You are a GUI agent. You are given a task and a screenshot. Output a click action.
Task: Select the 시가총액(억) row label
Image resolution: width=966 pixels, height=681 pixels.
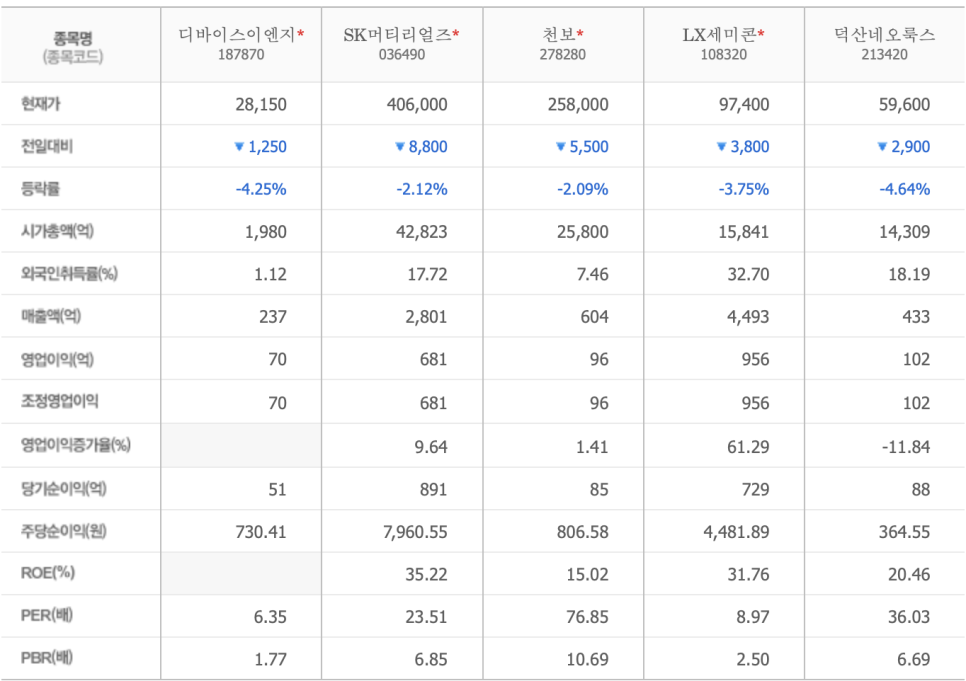tap(57, 231)
